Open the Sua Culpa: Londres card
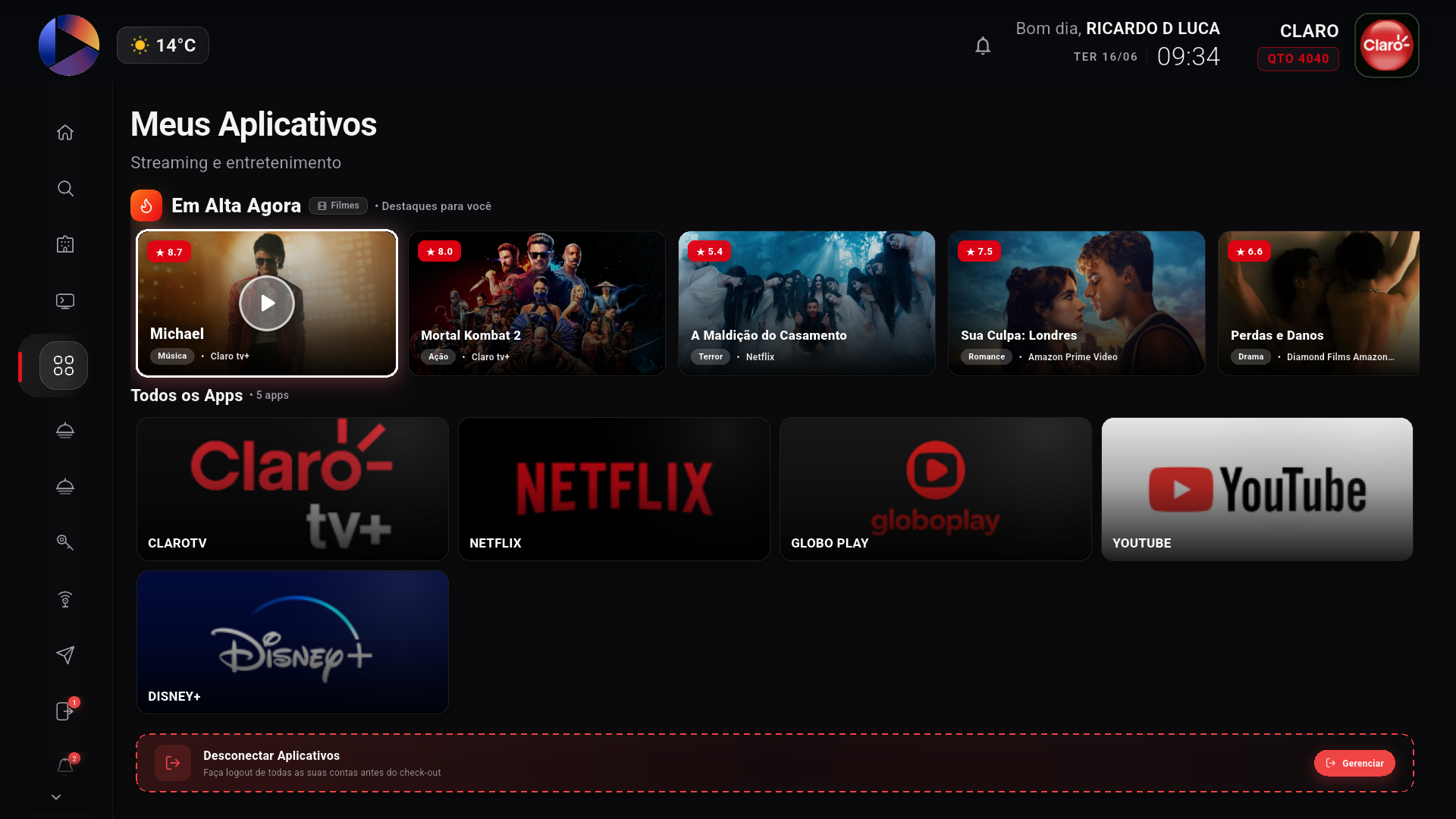The image size is (1456, 819). point(1077,303)
